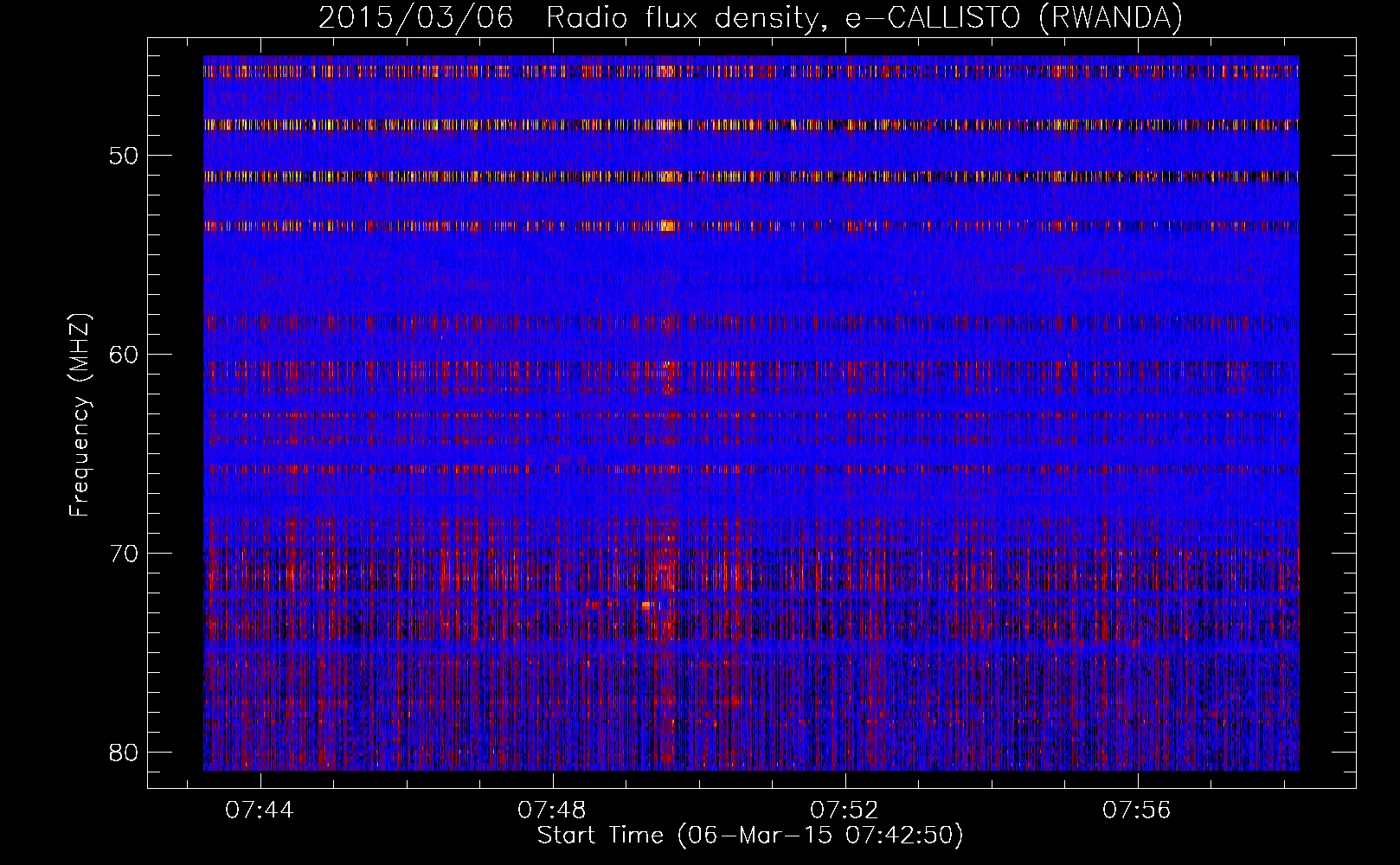Click the 'Start Time (06-Mar-15 07:42:50)' label

(x=750, y=836)
